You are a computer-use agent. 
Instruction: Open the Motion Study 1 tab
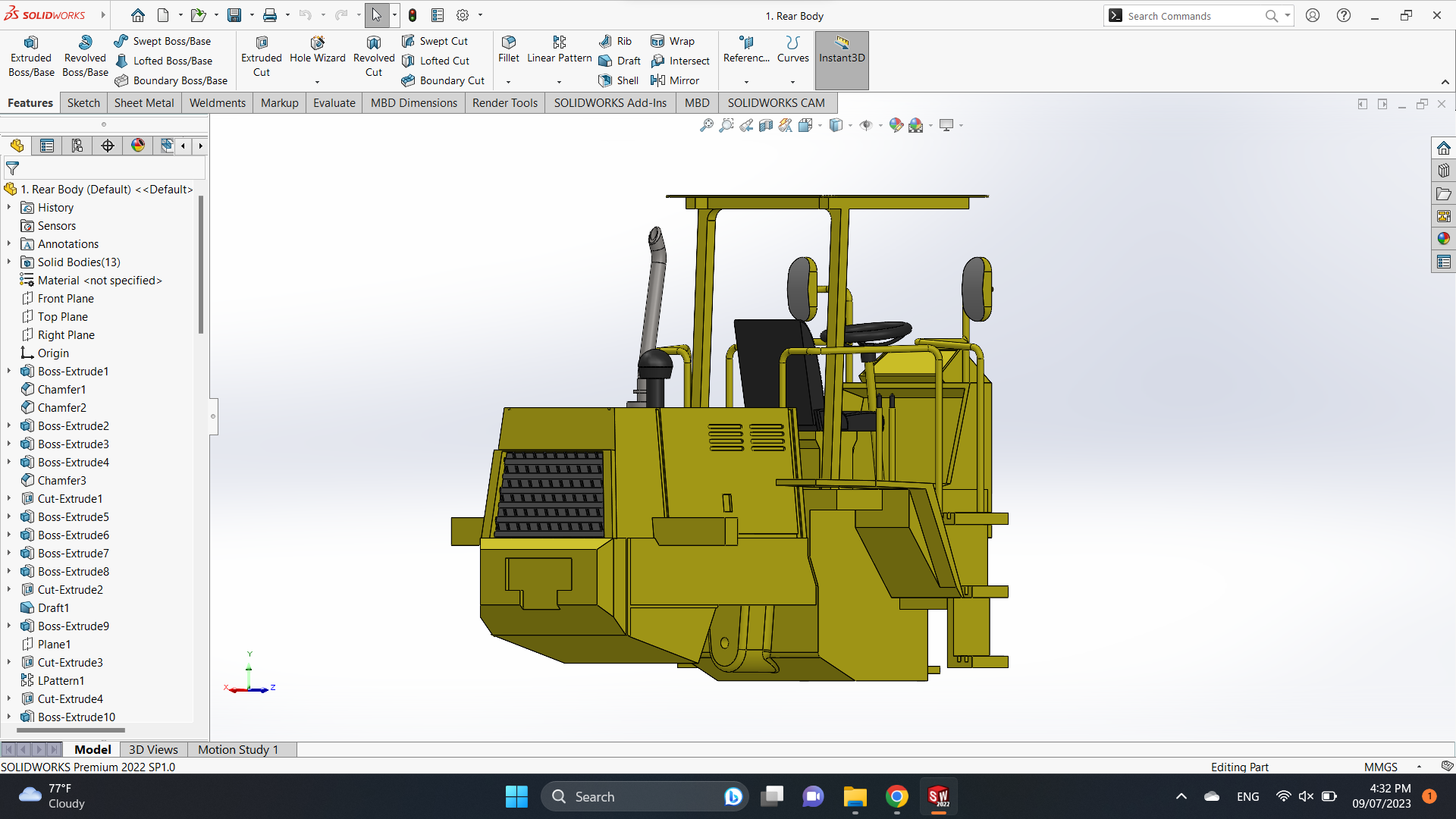click(238, 749)
